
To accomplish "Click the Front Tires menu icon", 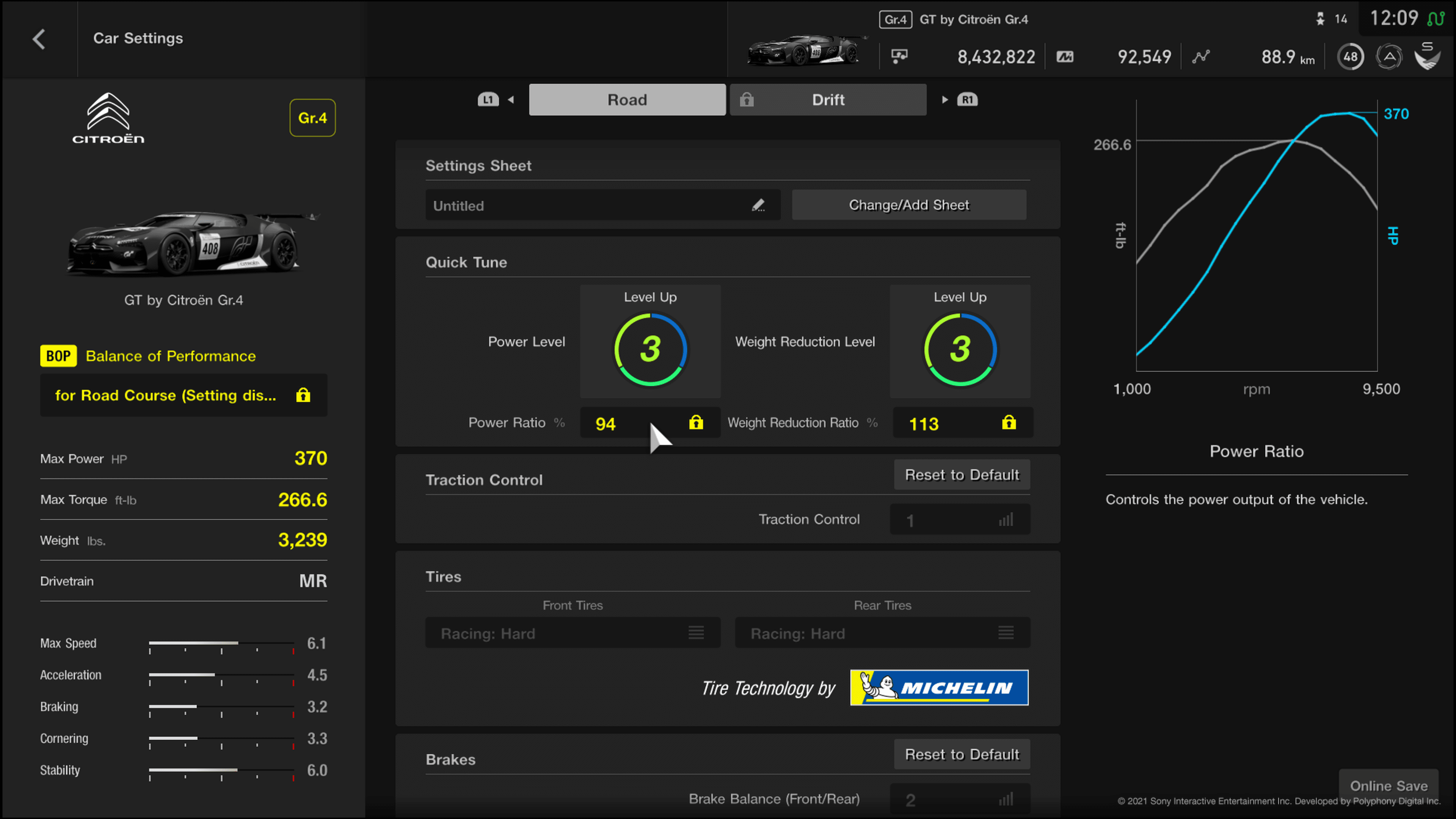I will [x=697, y=633].
